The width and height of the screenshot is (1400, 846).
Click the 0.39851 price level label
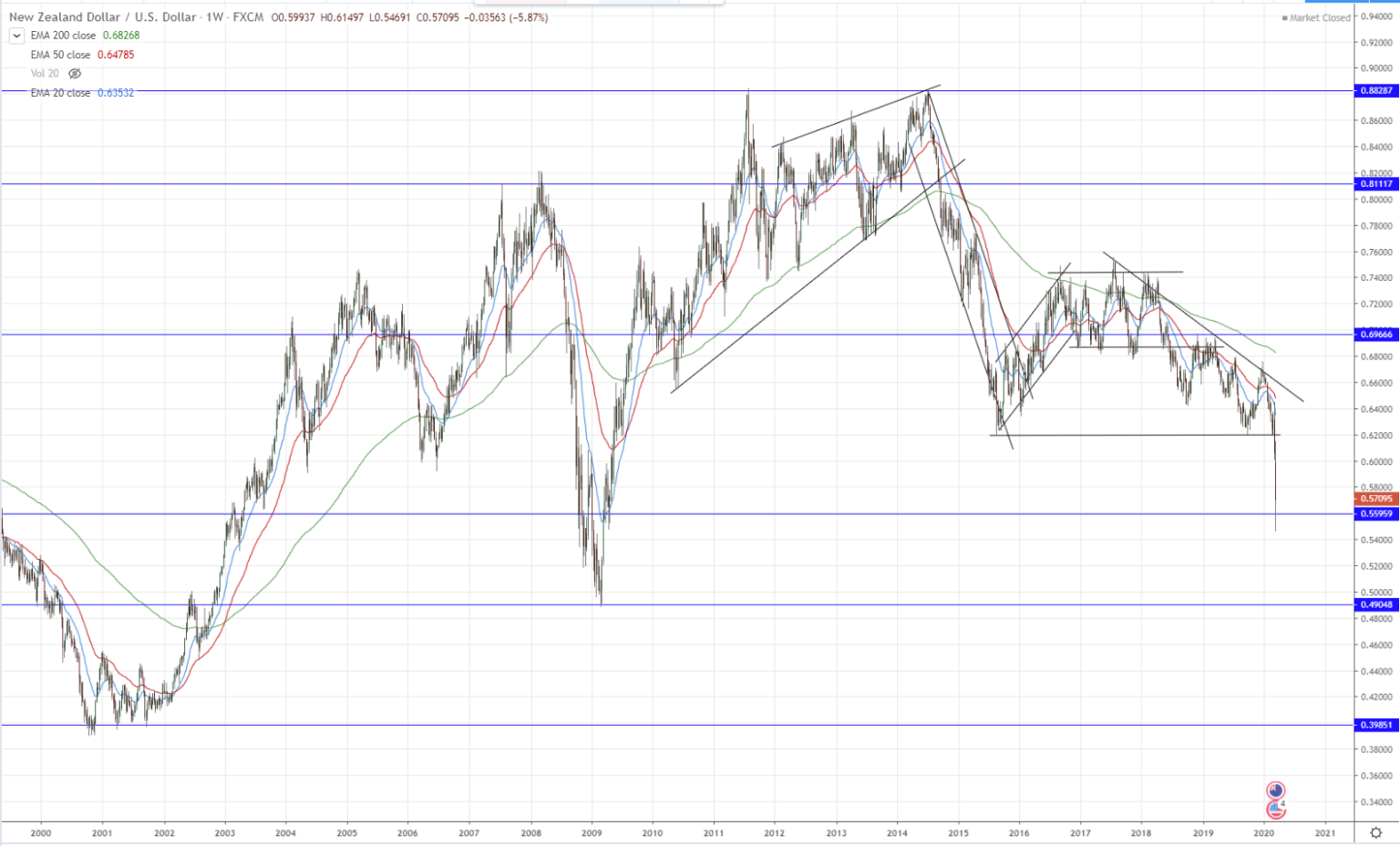(x=1376, y=726)
